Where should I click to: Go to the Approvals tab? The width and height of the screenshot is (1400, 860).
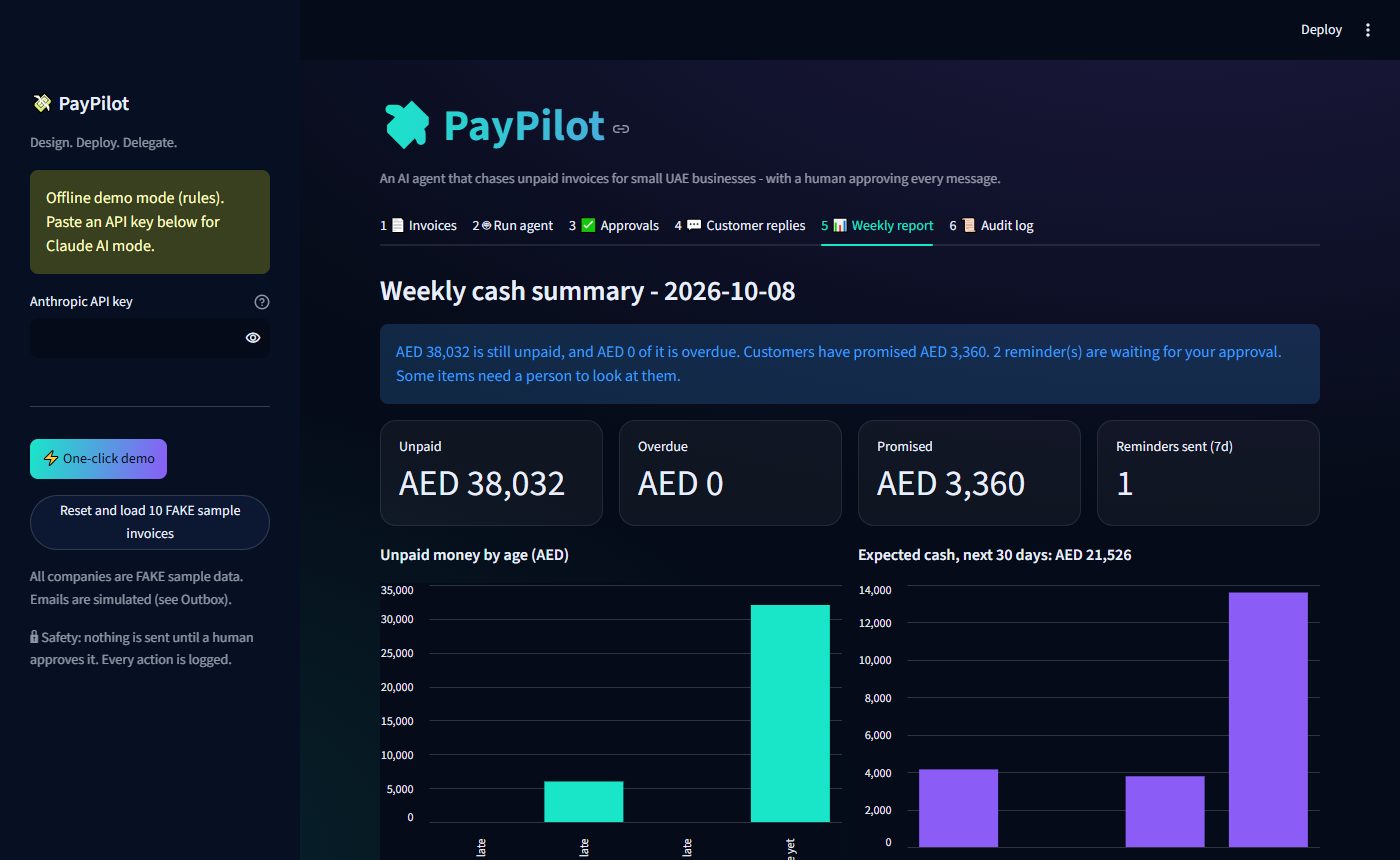(x=614, y=226)
